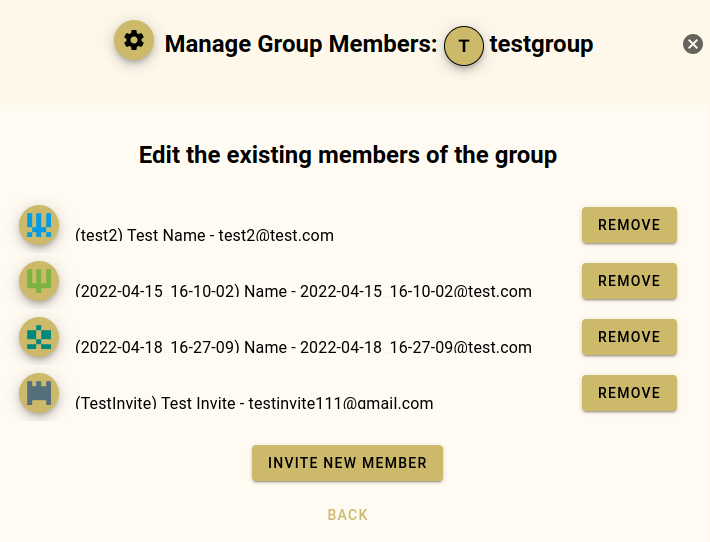Remove member test2@test.com from group
The image size is (710, 542).
coord(629,225)
